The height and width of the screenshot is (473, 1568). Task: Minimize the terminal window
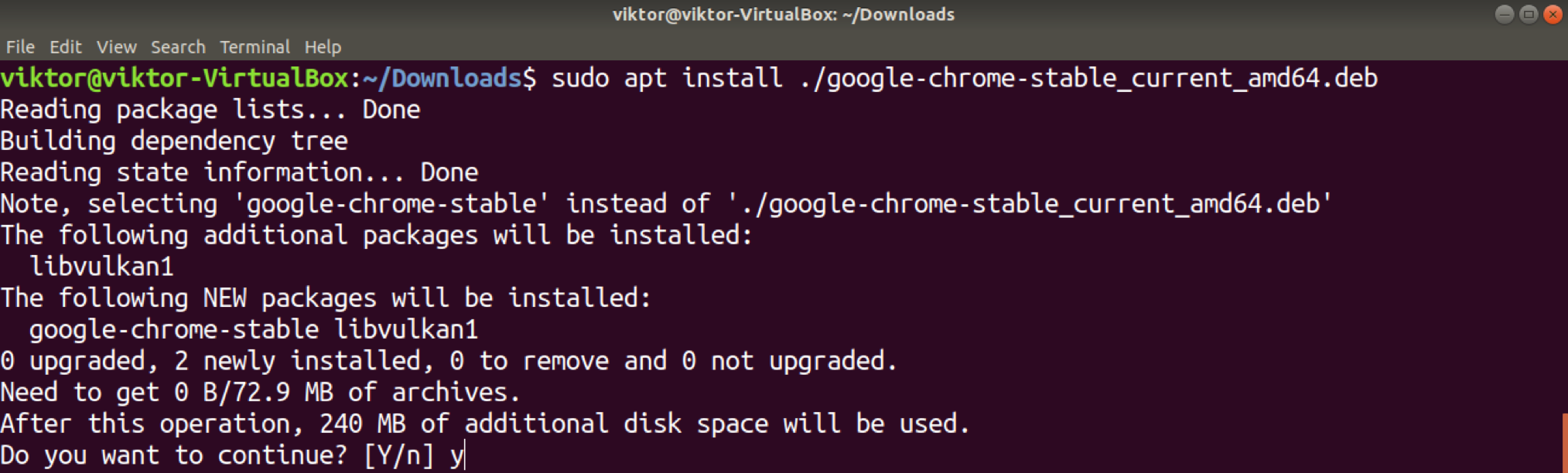(x=1504, y=15)
